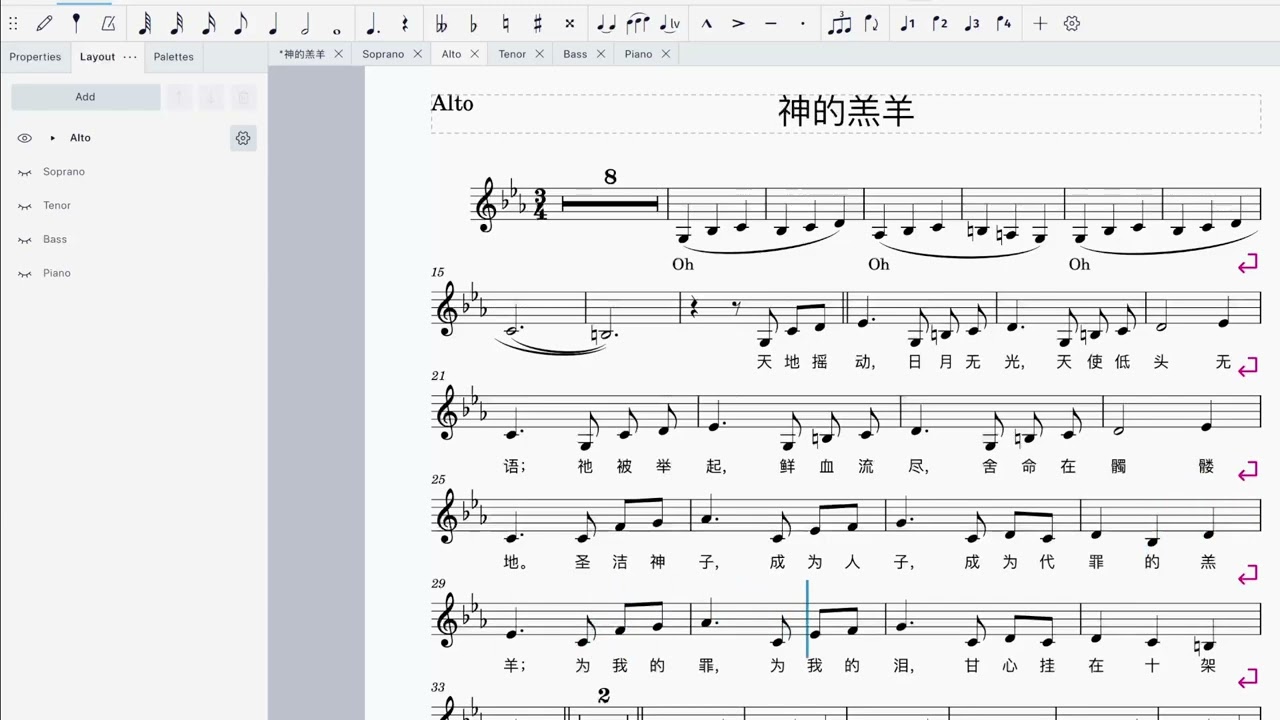Apply accent articulation
Viewport: 1280px width, 720px height.
tap(738, 23)
